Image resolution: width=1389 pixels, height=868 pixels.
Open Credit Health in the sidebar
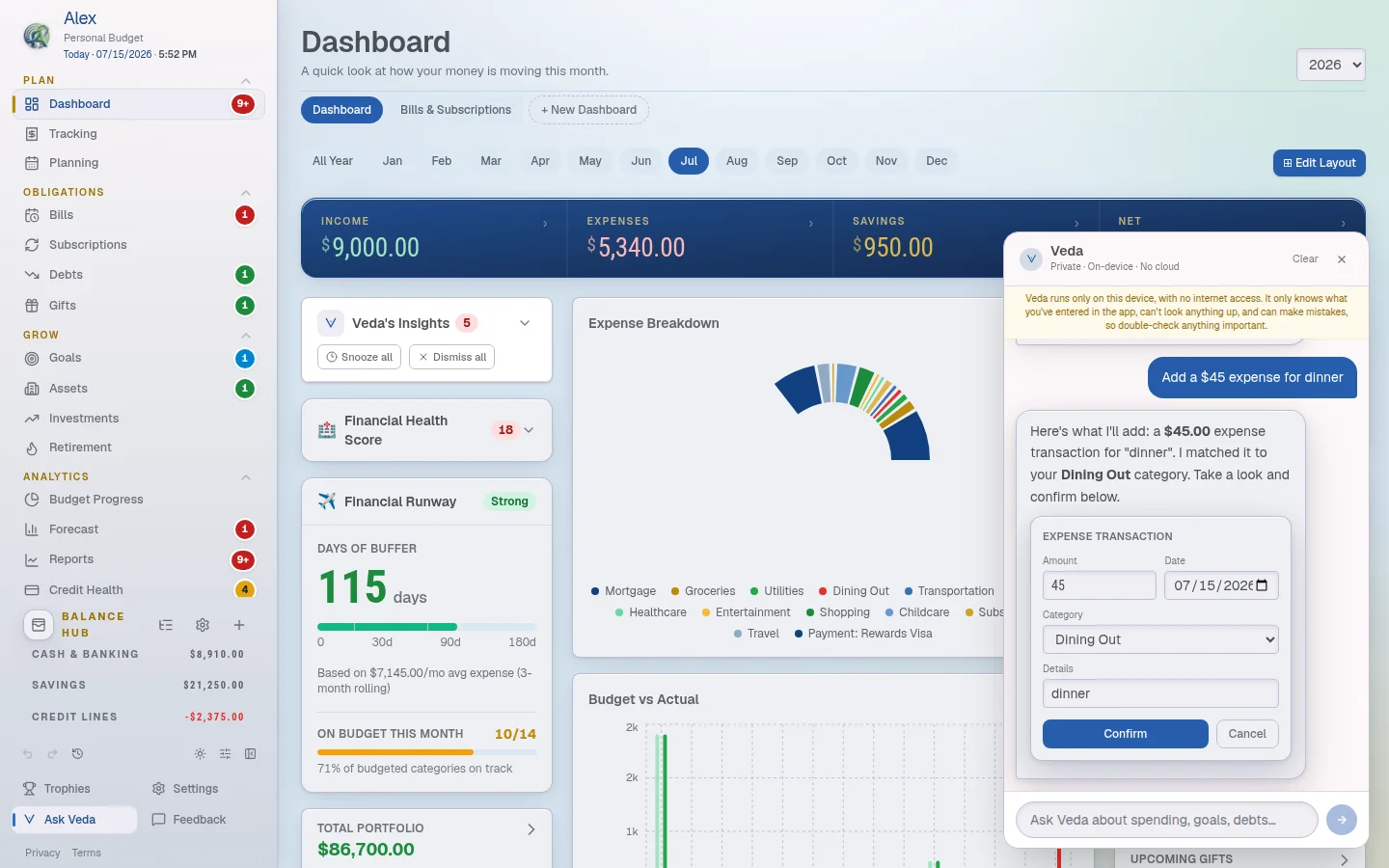click(x=138, y=590)
